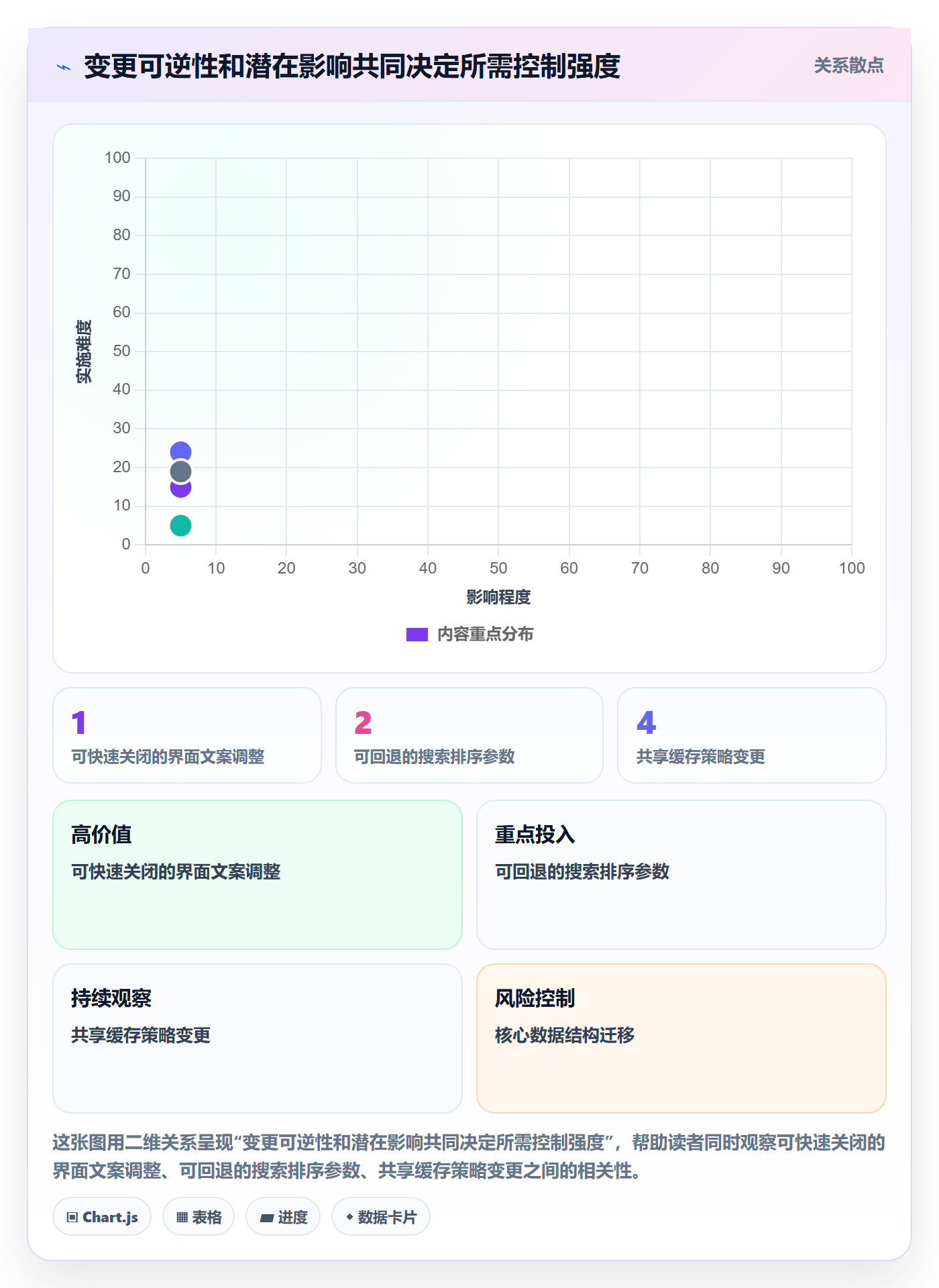
Task: Click the purple point behind the gray one
Action: (180, 491)
